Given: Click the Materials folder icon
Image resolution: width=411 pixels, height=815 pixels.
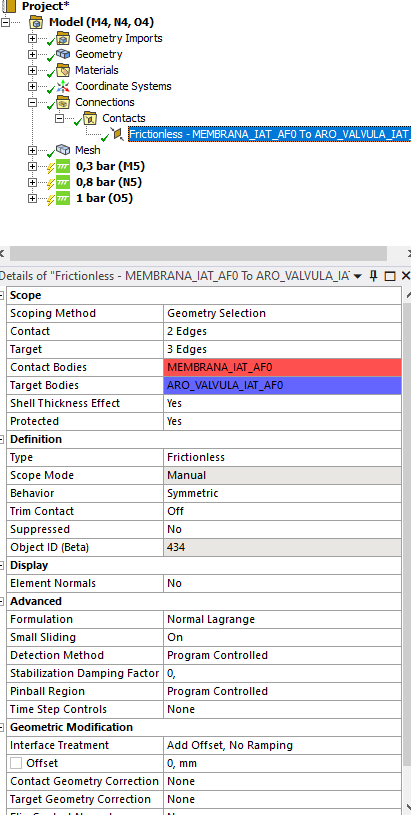Looking at the screenshot, I should tap(63, 70).
